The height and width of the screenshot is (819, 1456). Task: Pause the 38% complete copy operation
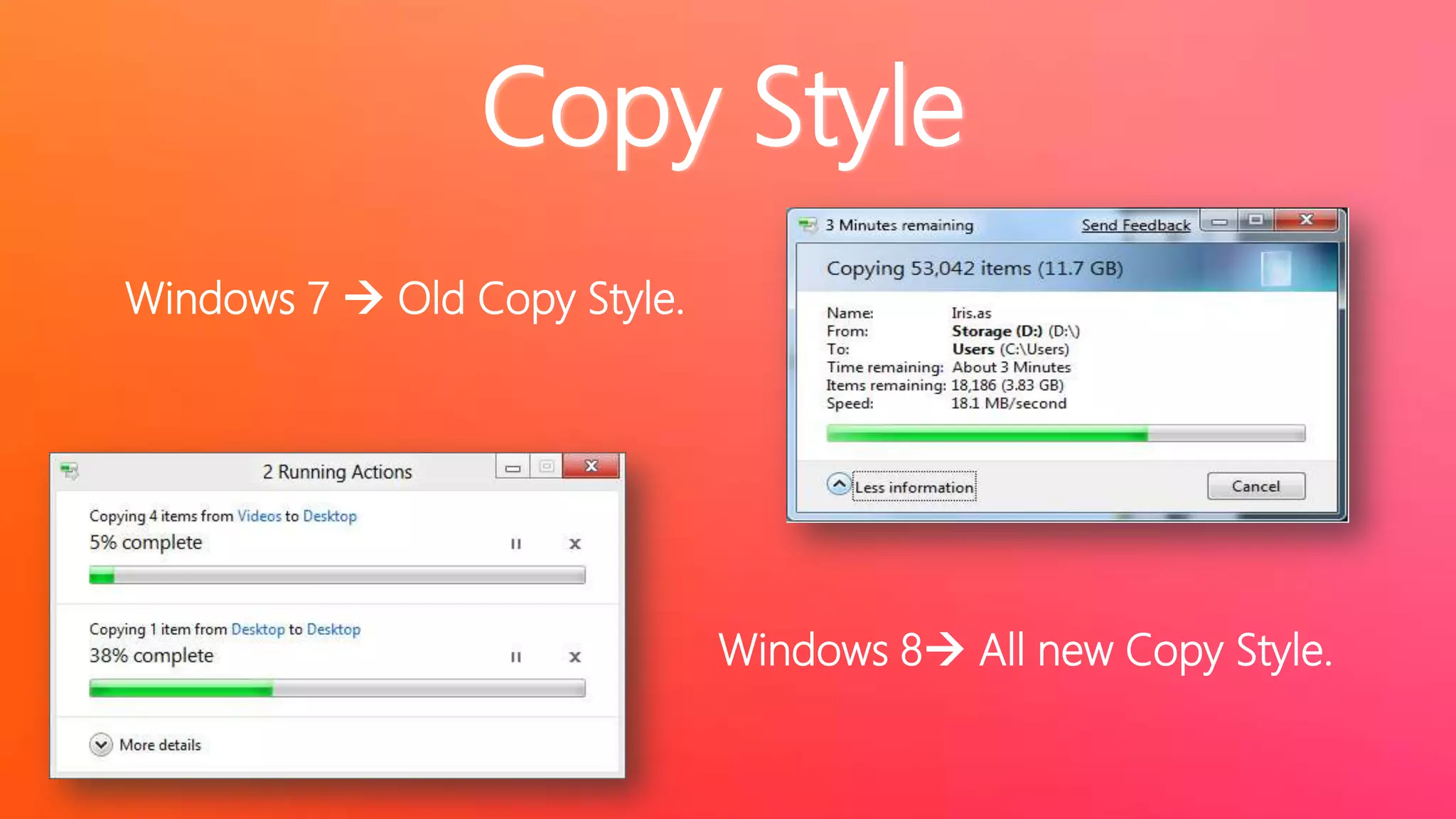coord(516,657)
